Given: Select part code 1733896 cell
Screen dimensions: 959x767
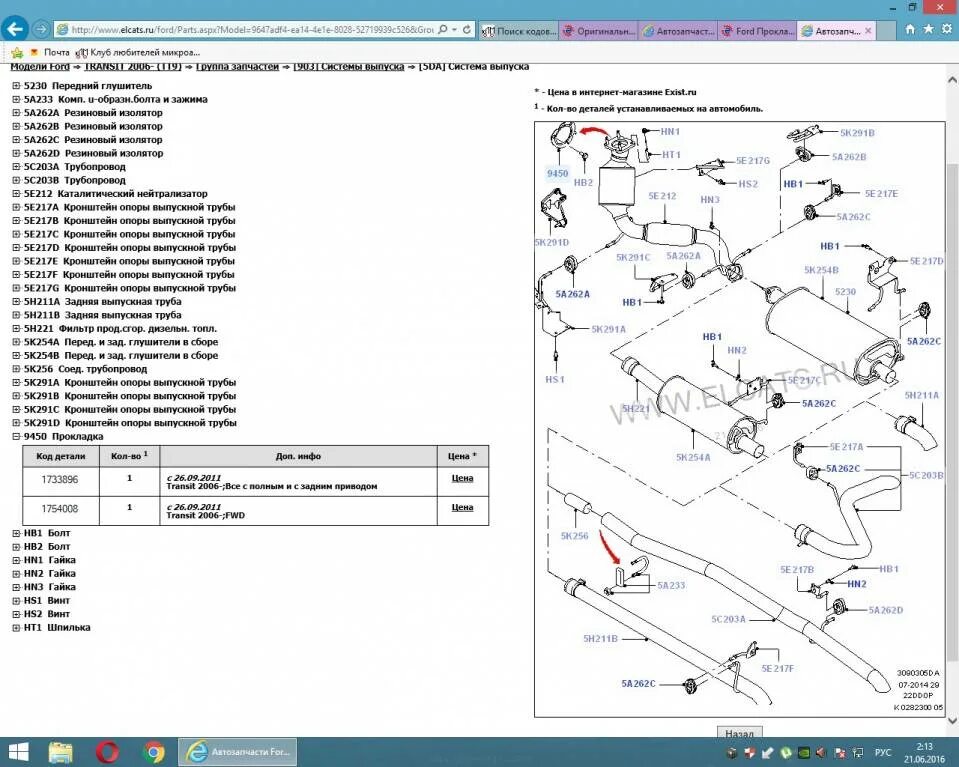Looking at the screenshot, I should [x=60, y=480].
